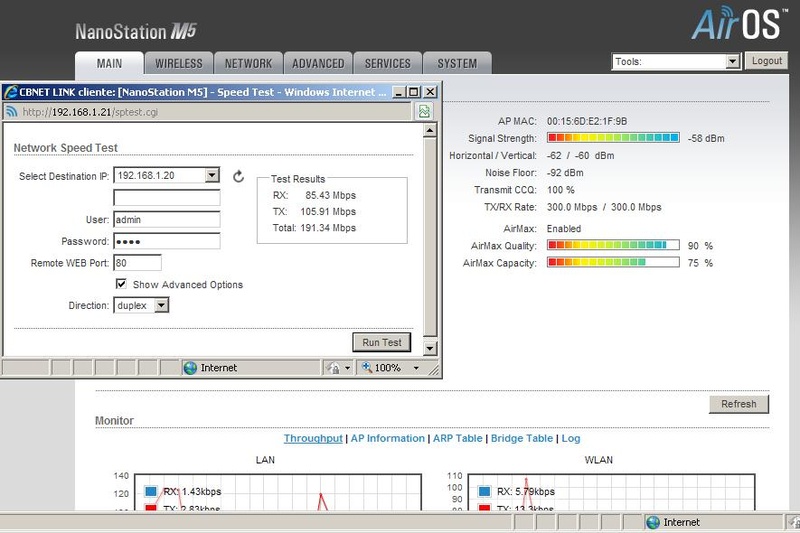800x533 pixels.
Task: Click the security lock icon in popup status bar
Action: (334, 368)
